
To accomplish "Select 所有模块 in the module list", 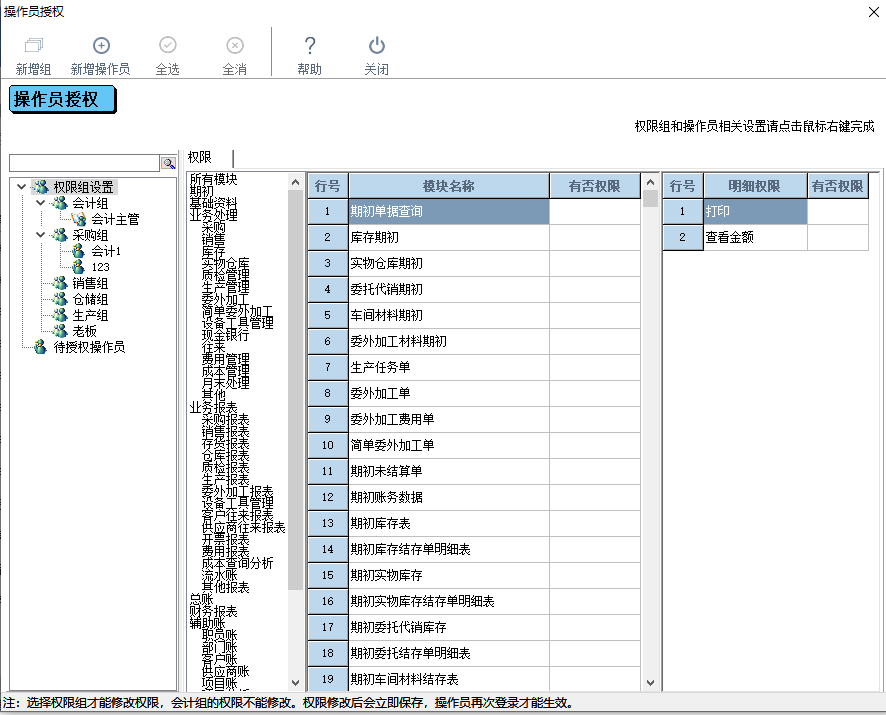I will pos(213,180).
